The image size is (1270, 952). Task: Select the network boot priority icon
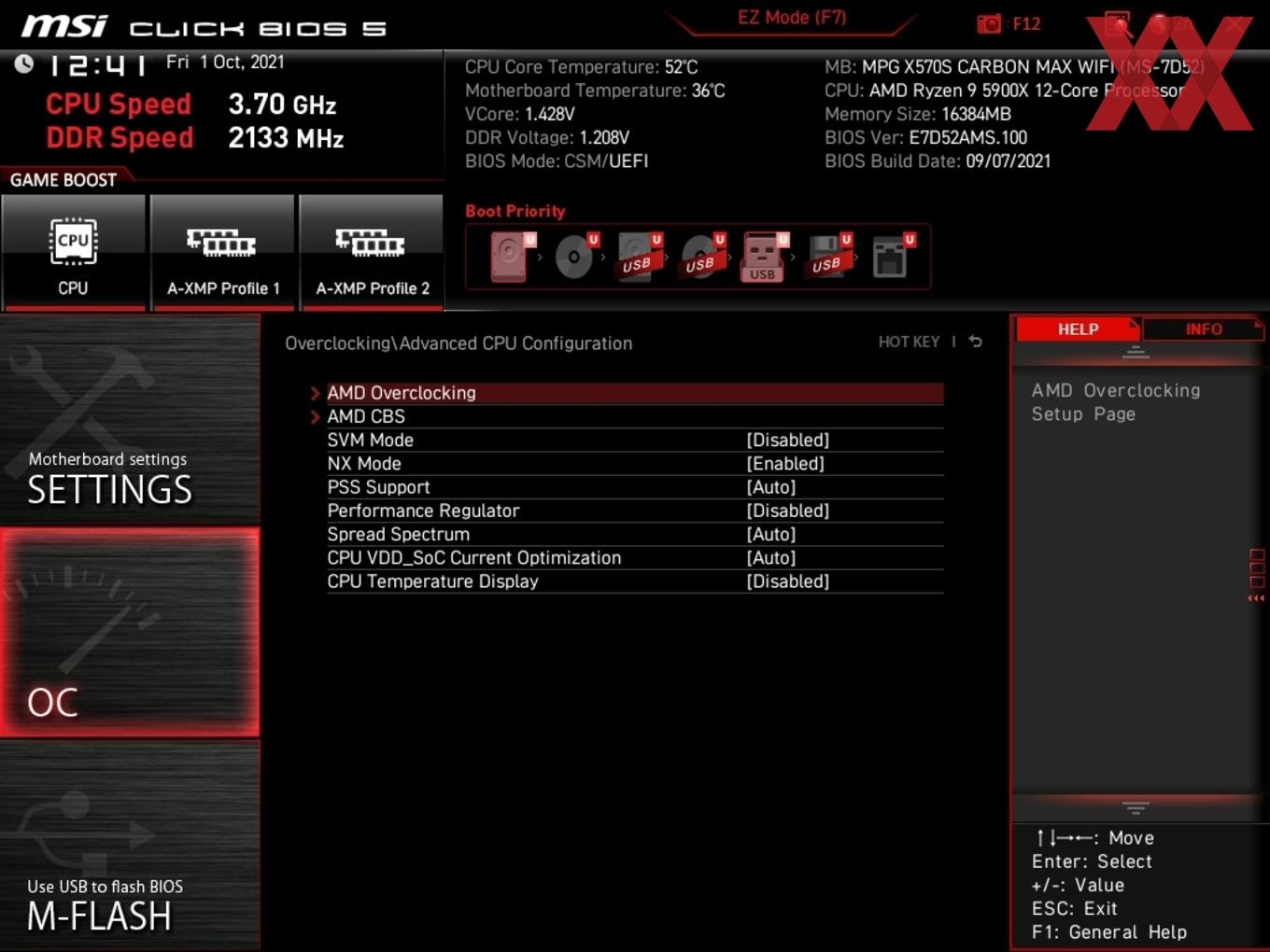click(893, 257)
